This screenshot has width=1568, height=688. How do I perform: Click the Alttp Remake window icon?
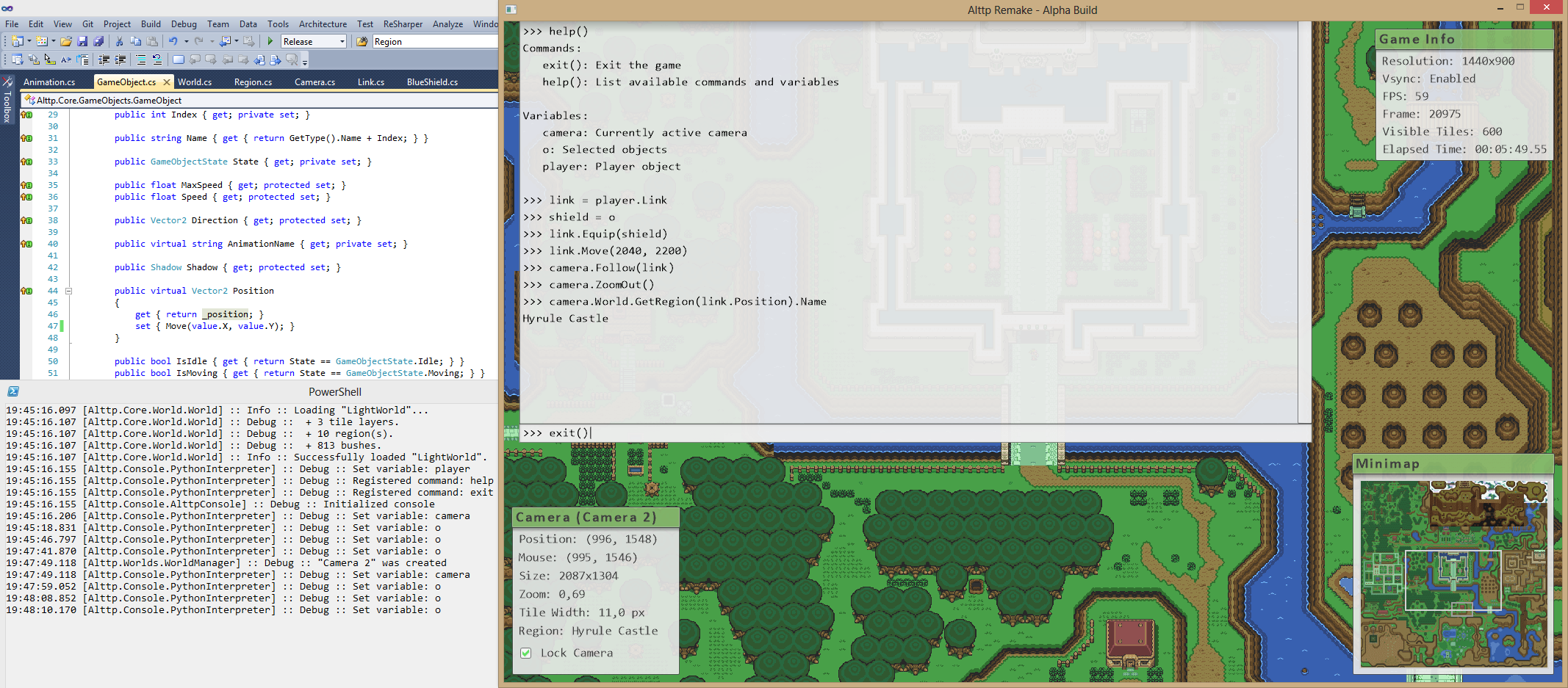[x=511, y=10]
